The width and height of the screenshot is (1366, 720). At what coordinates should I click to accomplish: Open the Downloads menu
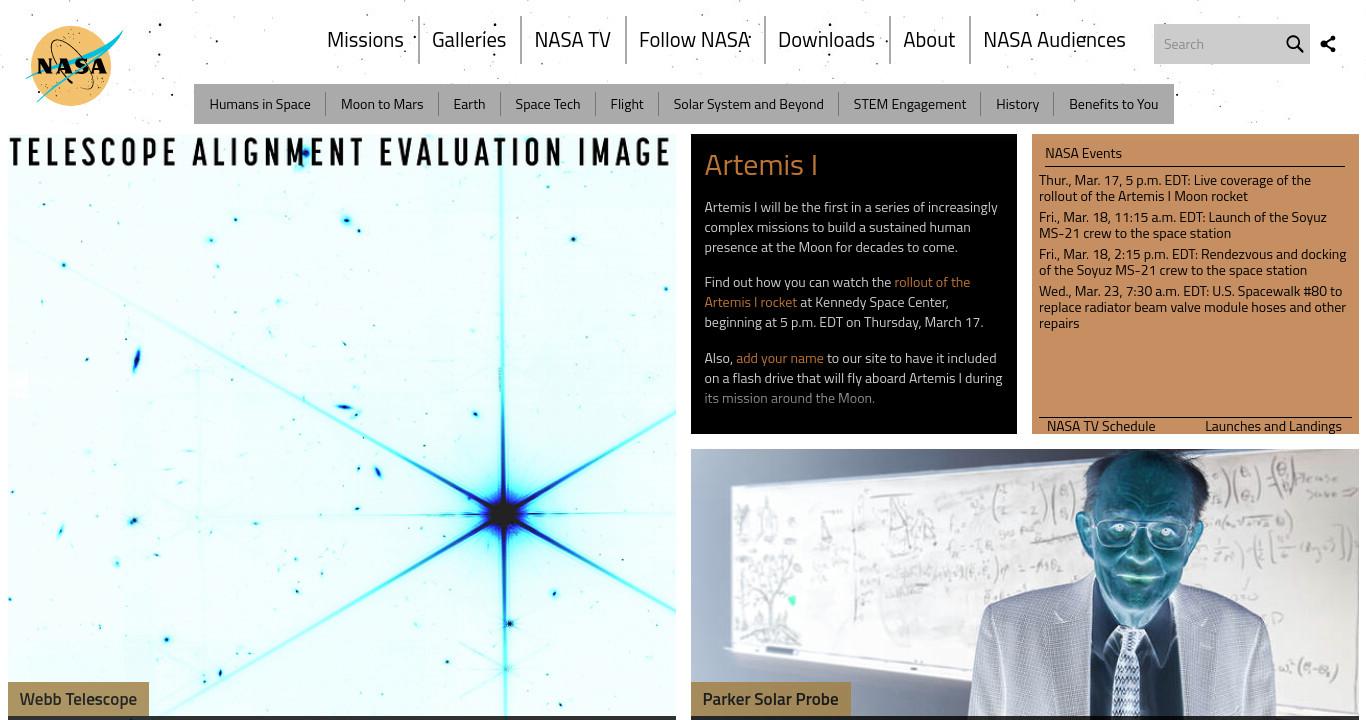[826, 40]
